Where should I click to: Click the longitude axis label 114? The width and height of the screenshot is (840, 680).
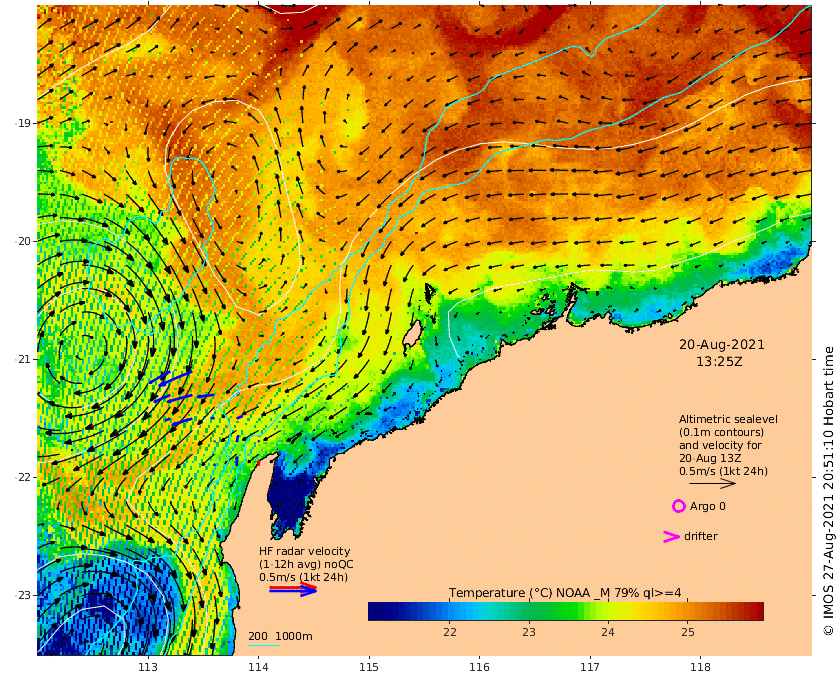[258, 667]
